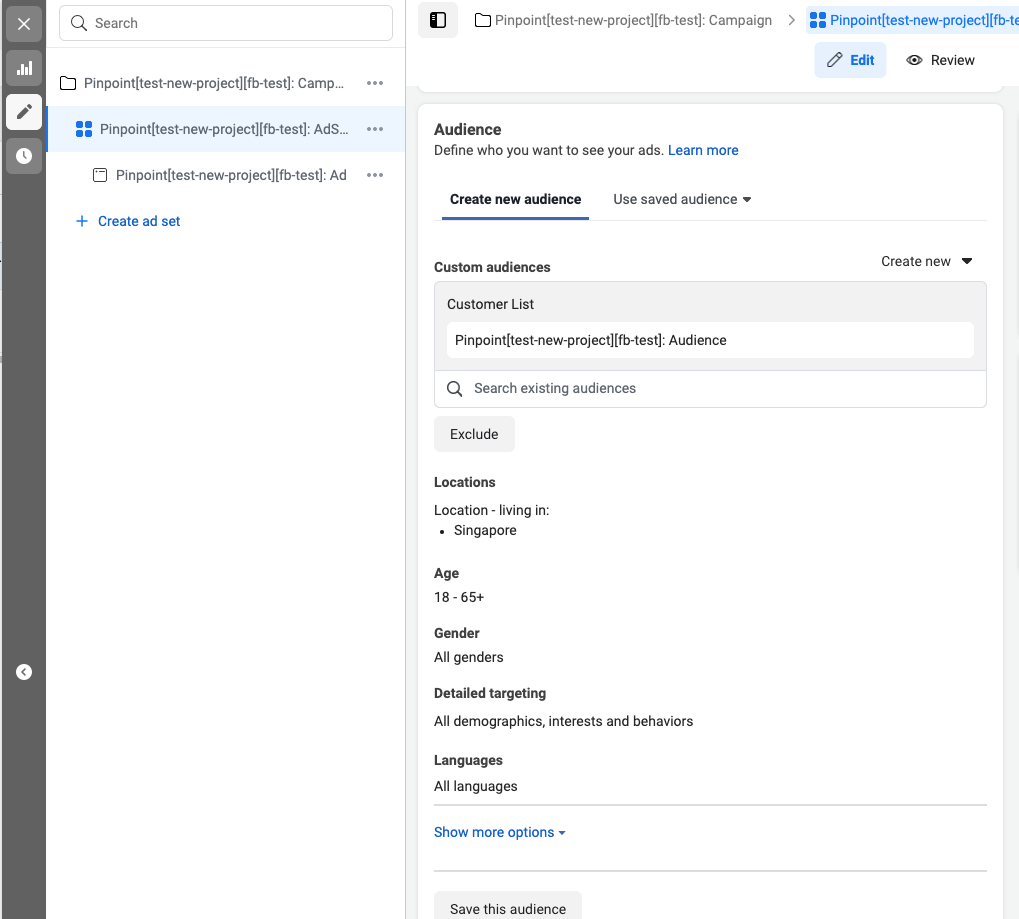Open more options for the ad set row
This screenshot has height=919, width=1019.
click(375, 129)
